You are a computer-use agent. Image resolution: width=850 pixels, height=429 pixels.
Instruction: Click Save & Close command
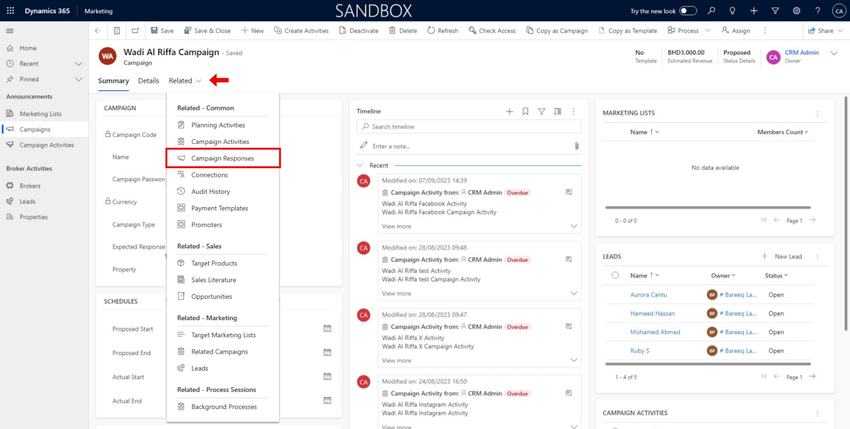[208, 31]
